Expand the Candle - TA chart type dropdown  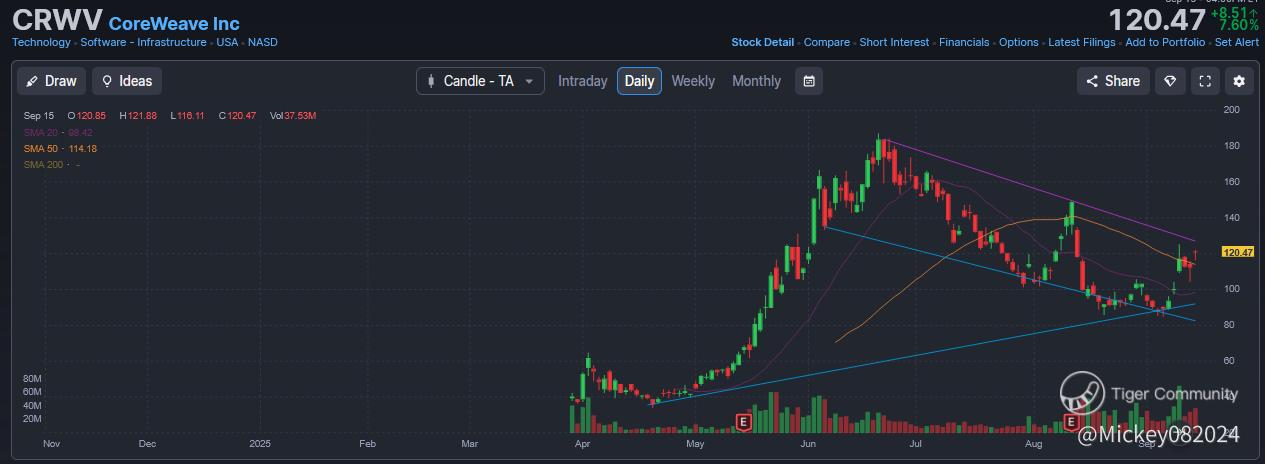pyautogui.click(x=480, y=81)
